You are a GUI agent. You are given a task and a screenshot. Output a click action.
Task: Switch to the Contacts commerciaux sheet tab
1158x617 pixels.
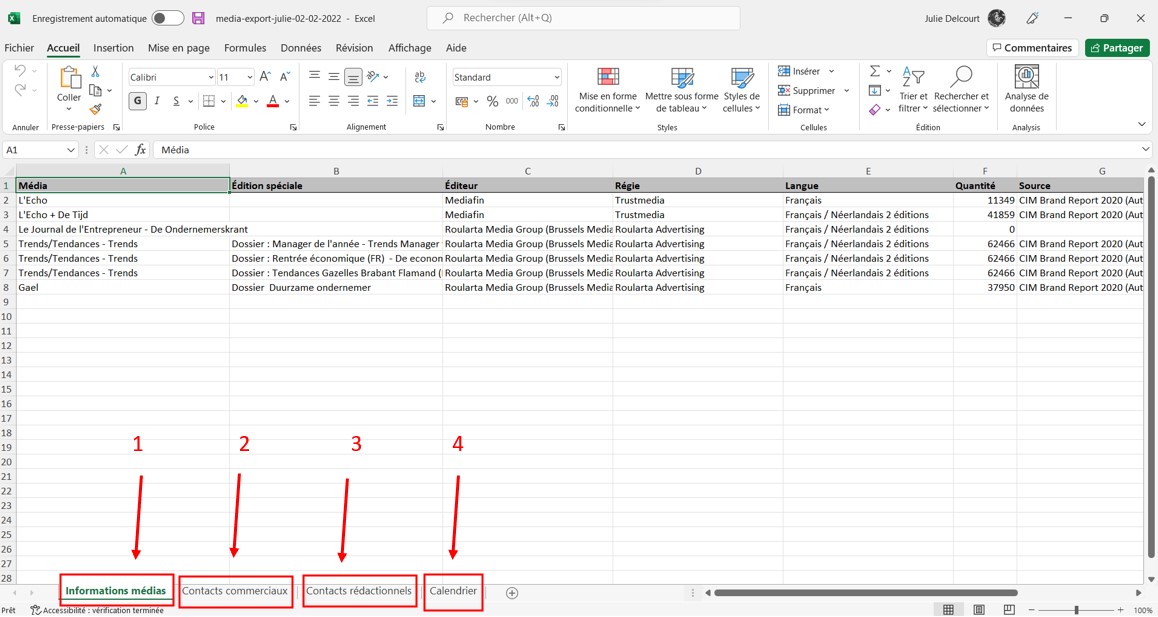pos(235,591)
